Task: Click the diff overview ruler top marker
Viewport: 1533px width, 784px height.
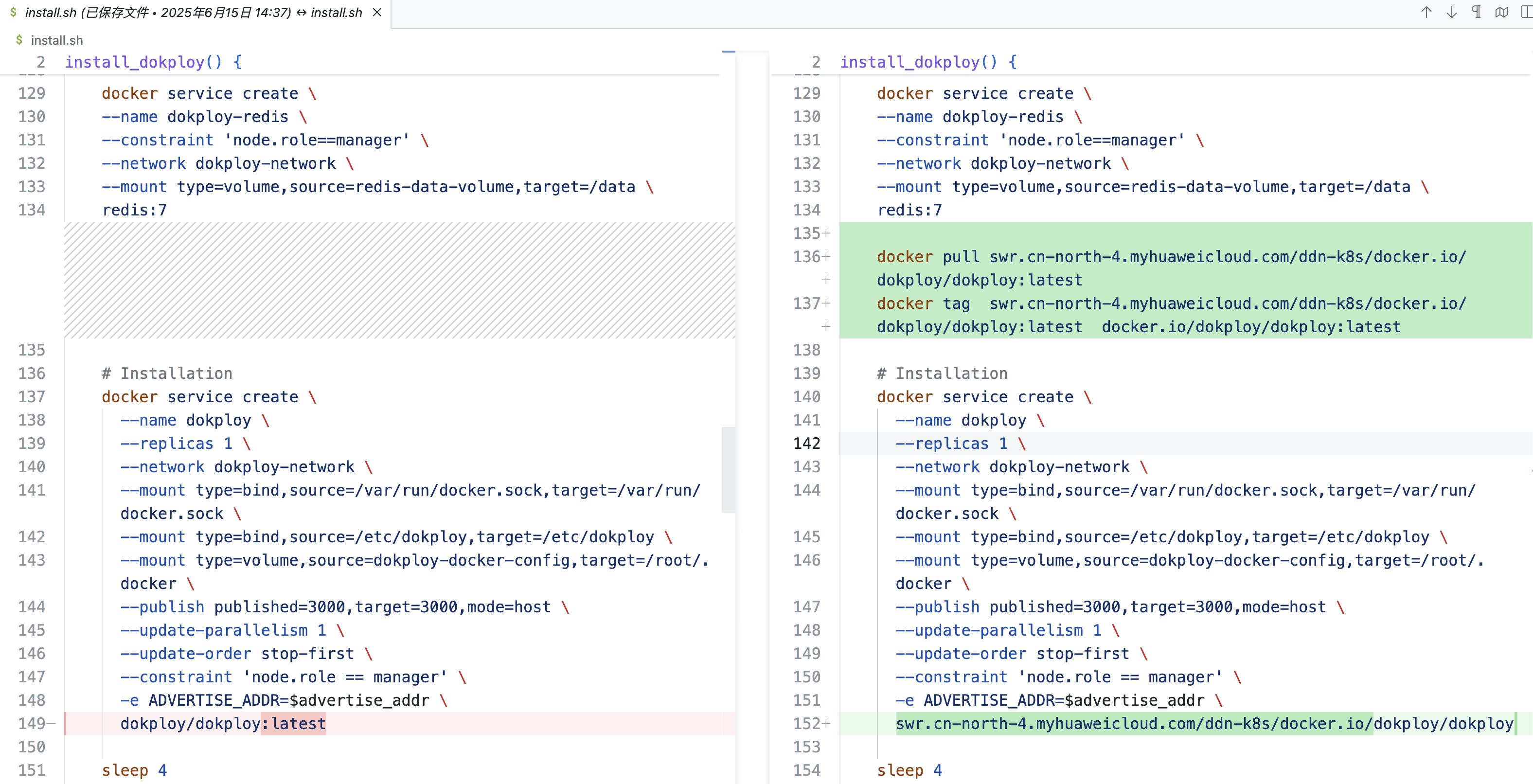Action: 729,53
